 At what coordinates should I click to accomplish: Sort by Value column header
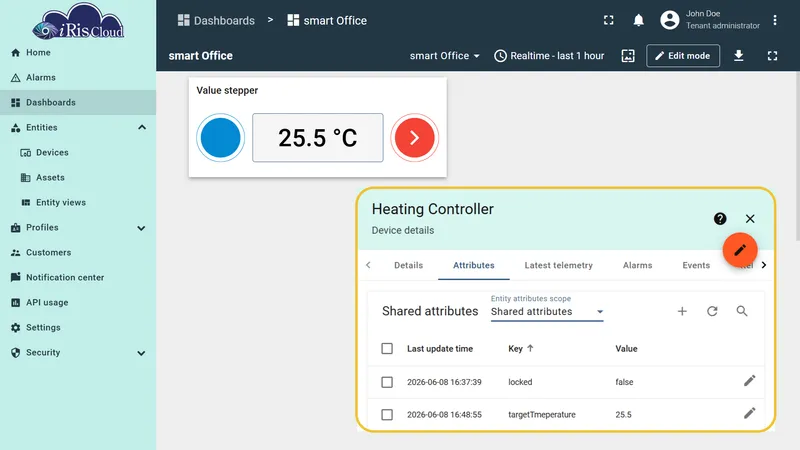[626, 349]
